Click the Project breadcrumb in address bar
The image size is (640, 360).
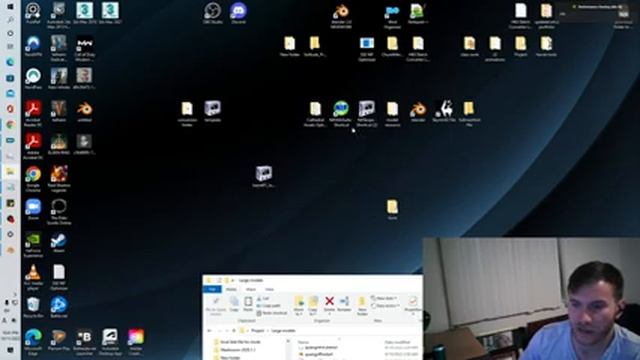(258, 331)
